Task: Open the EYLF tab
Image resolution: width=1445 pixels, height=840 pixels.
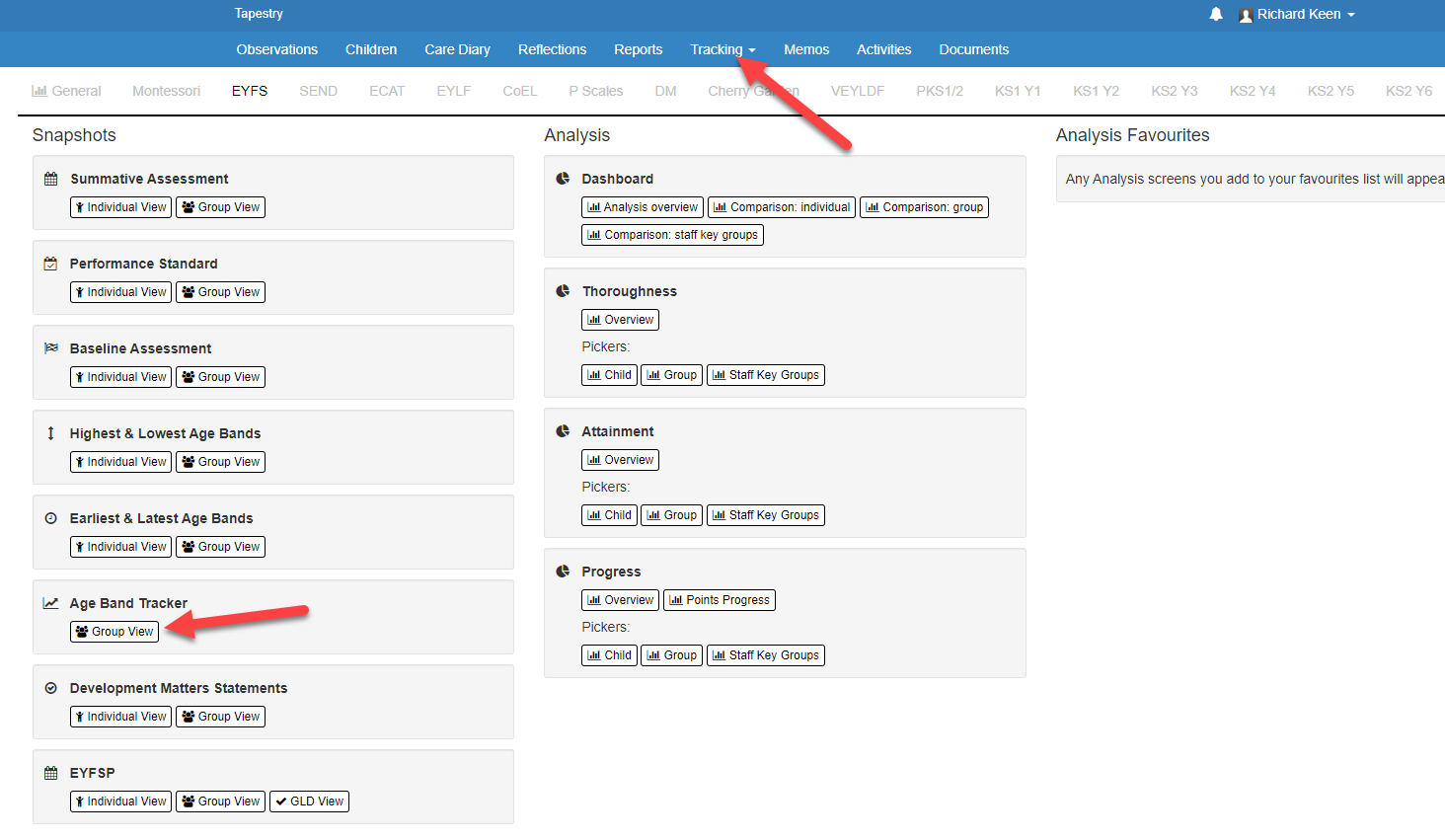Action: (454, 91)
